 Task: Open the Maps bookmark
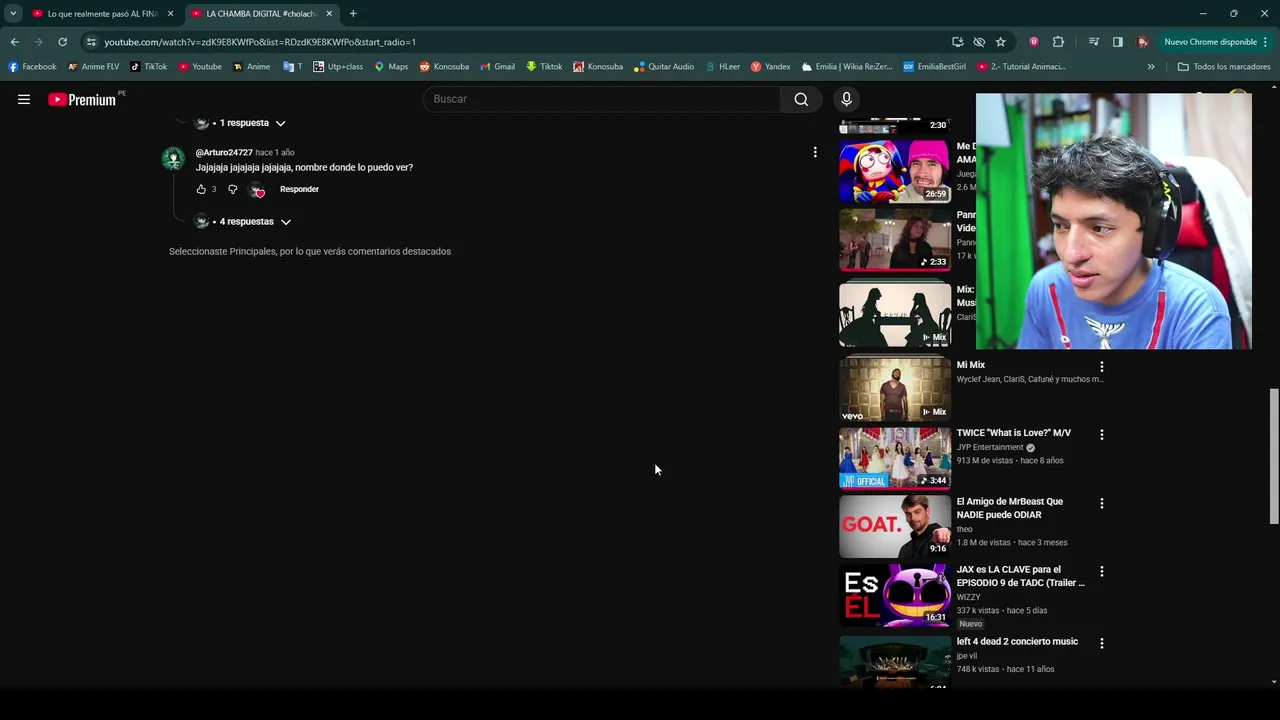coord(391,67)
